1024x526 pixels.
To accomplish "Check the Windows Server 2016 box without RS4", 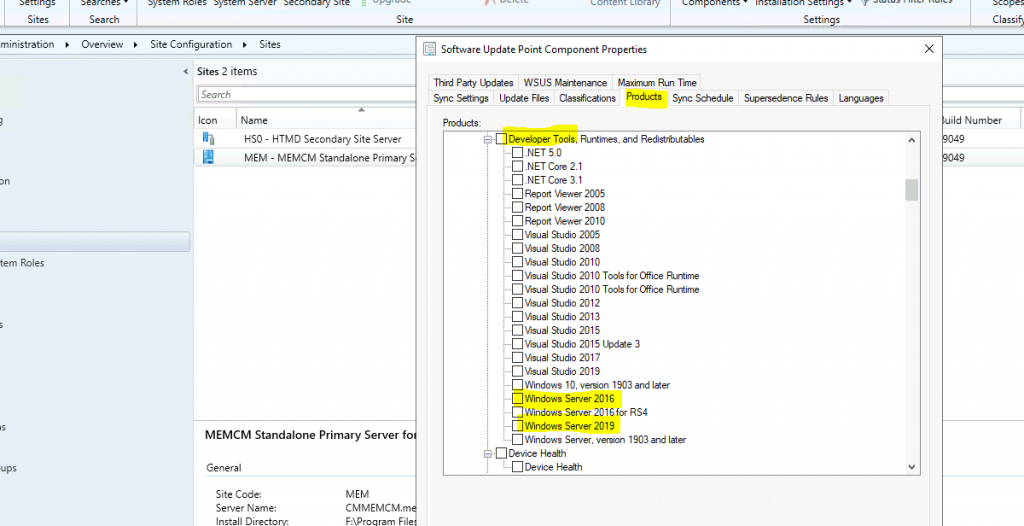I will tap(517, 399).
